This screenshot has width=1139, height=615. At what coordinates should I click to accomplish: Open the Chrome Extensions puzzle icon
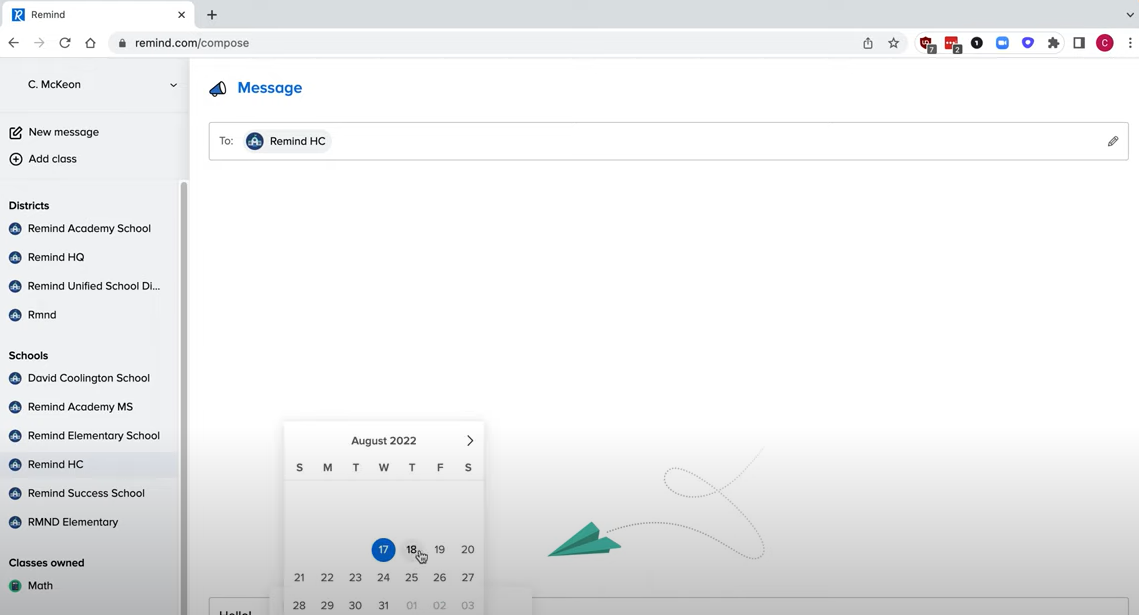(1053, 43)
